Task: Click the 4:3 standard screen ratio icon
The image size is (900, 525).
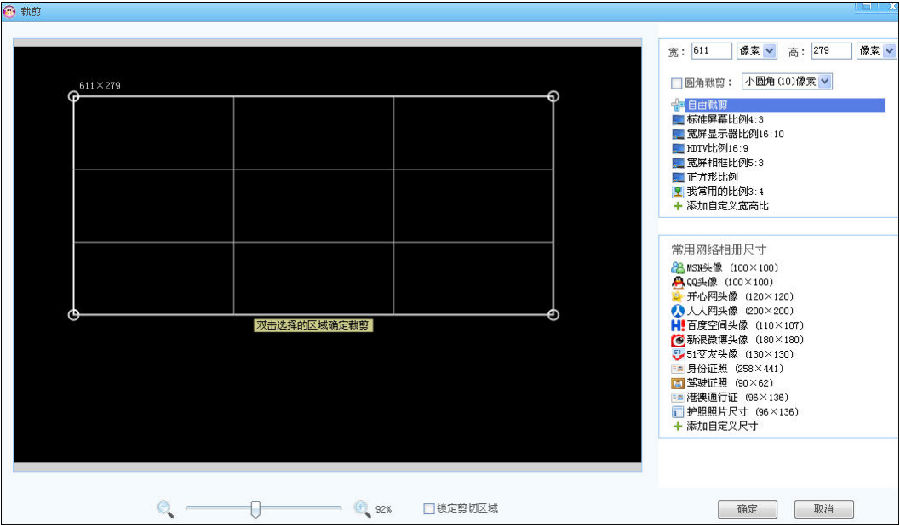Action: click(x=678, y=120)
